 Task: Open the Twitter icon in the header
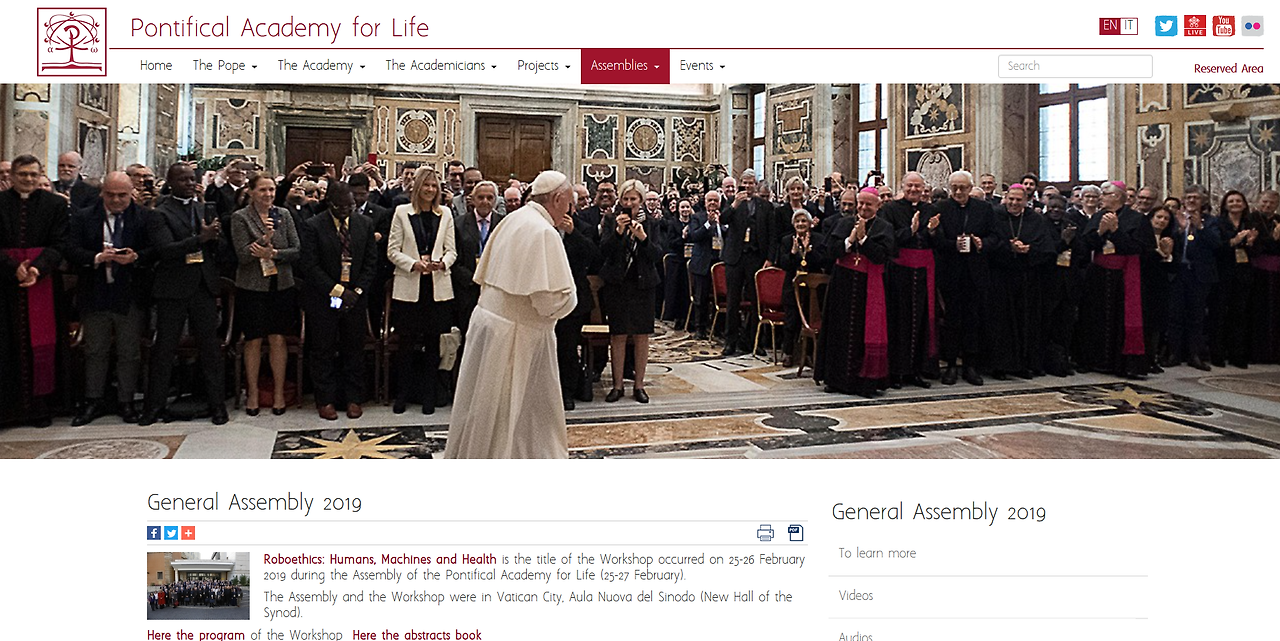tap(1166, 26)
